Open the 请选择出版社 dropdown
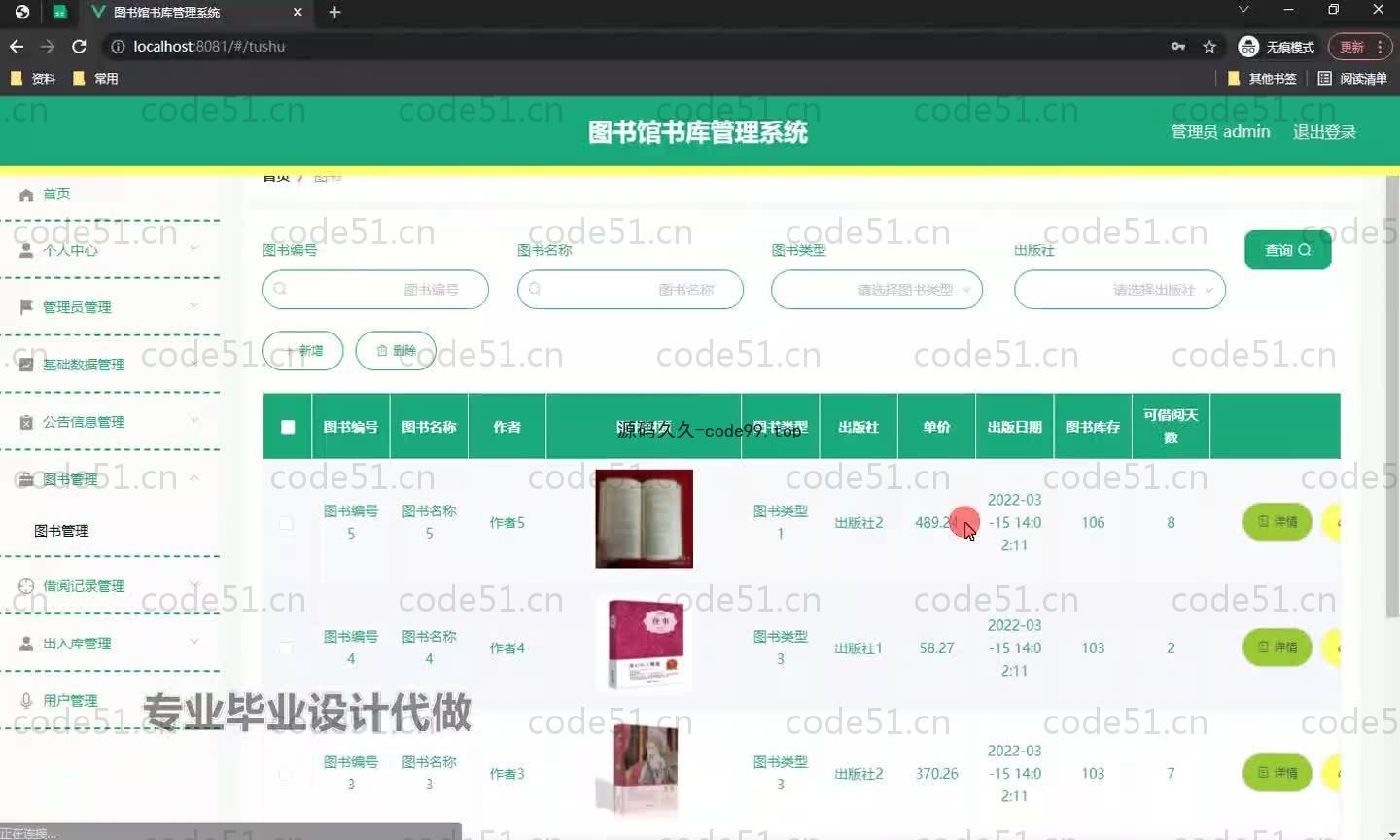The image size is (1400, 840). [1120, 290]
